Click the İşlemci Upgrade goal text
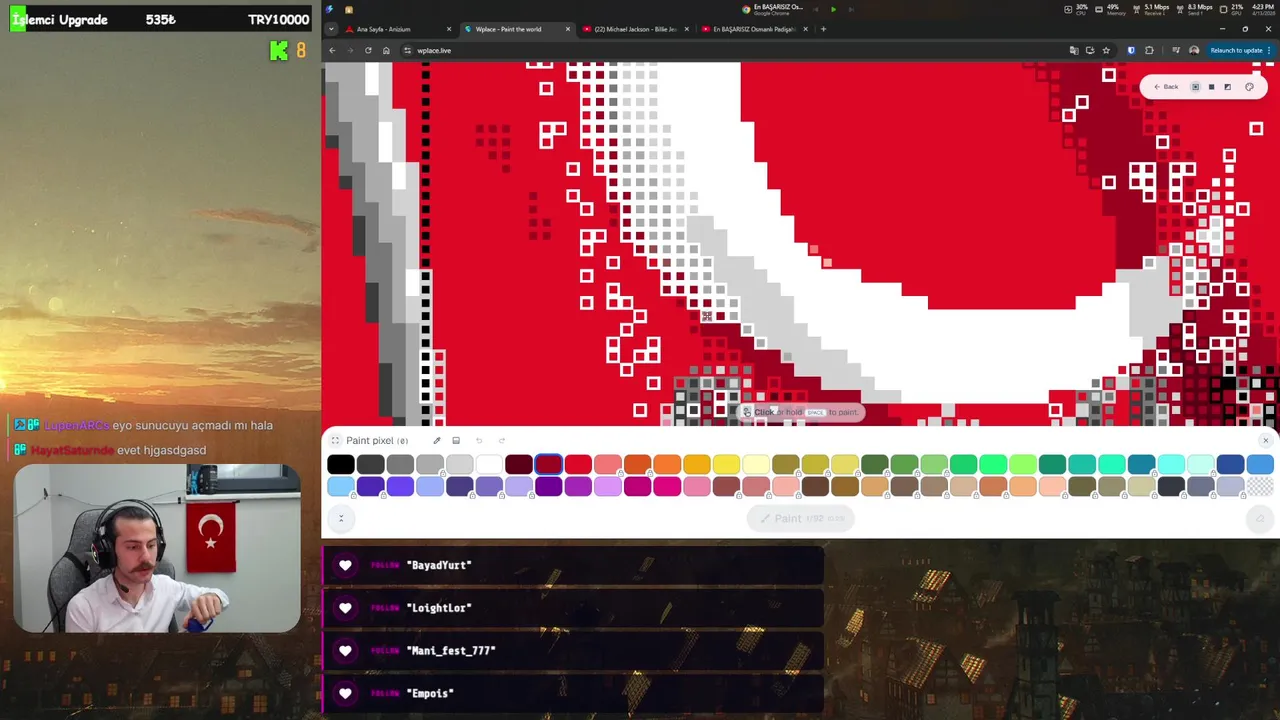The height and width of the screenshot is (720, 1280). [60, 19]
